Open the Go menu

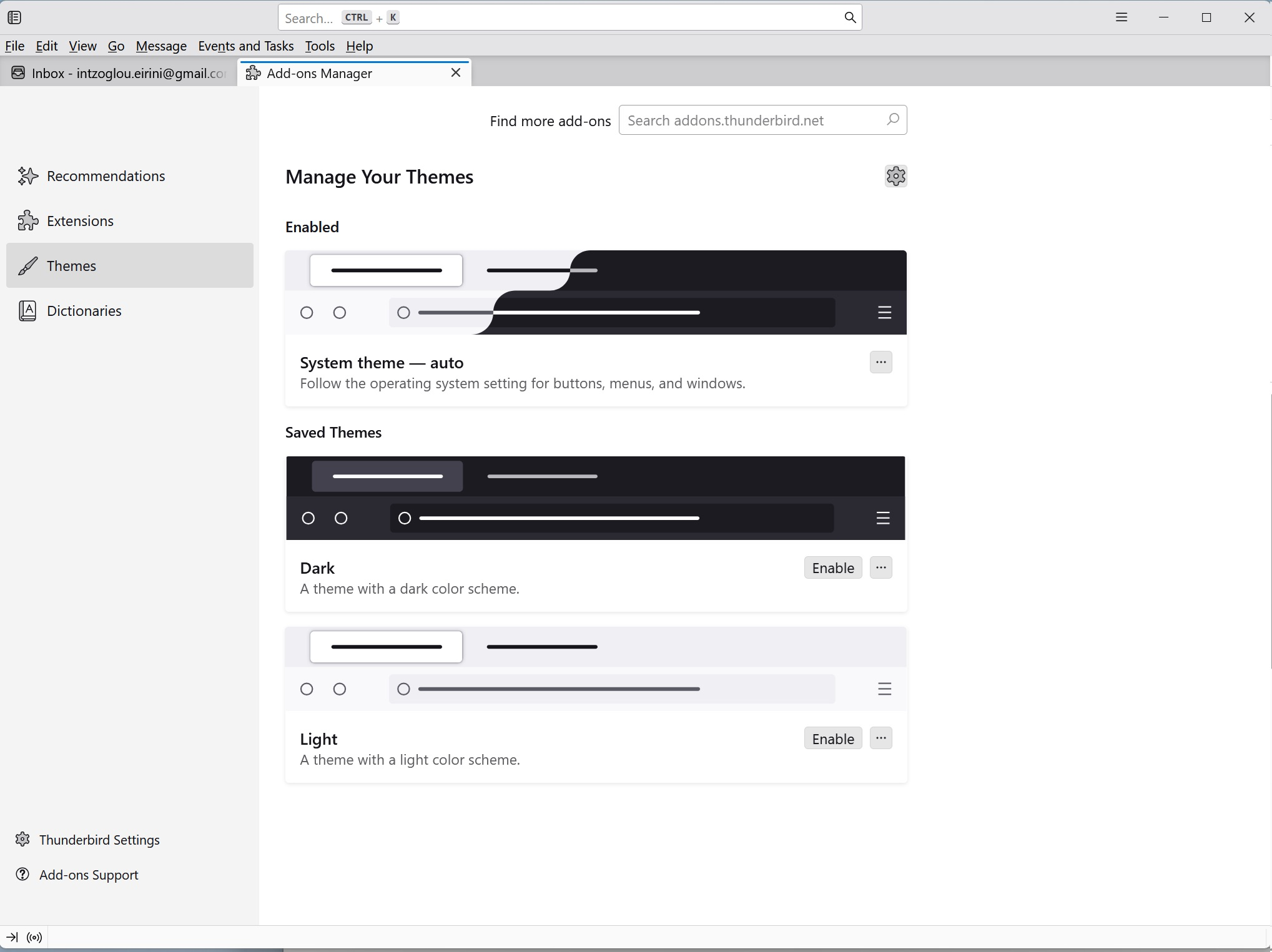116,46
